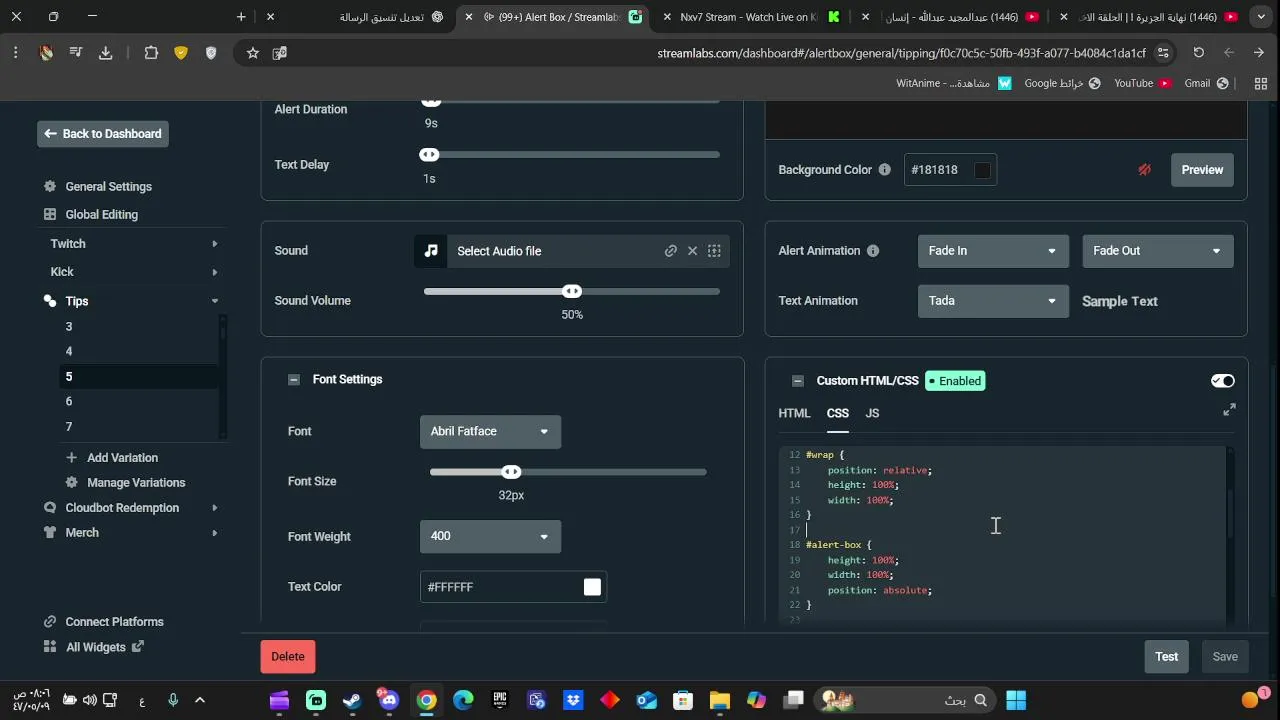This screenshot has width=1280, height=720.
Task: Click Add Variation plus icon
Action: point(71,458)
